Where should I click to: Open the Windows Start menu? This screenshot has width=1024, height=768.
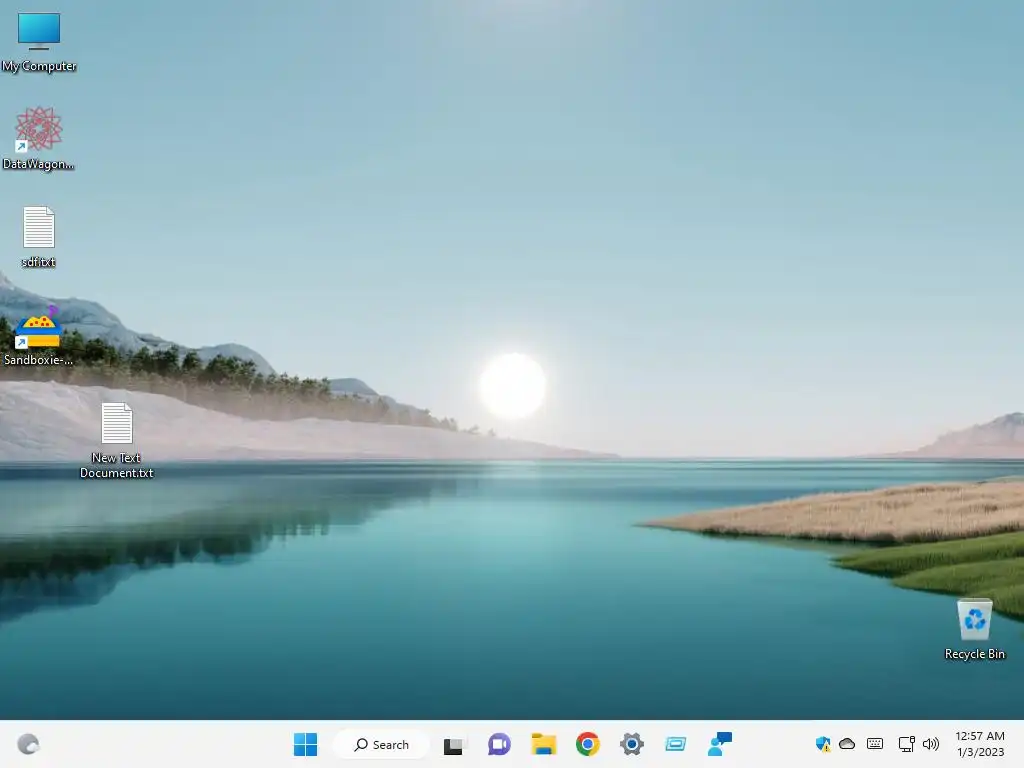(305, 744)
